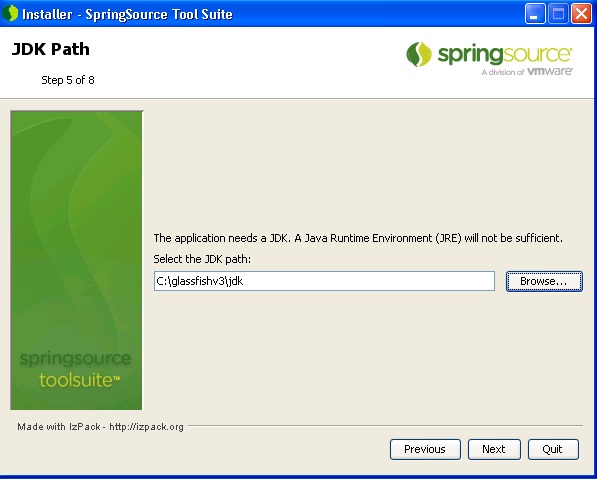Screen dimensions: 597x479
Task: Click the 'Select the JDK path:' label
Action: (202, 259)
